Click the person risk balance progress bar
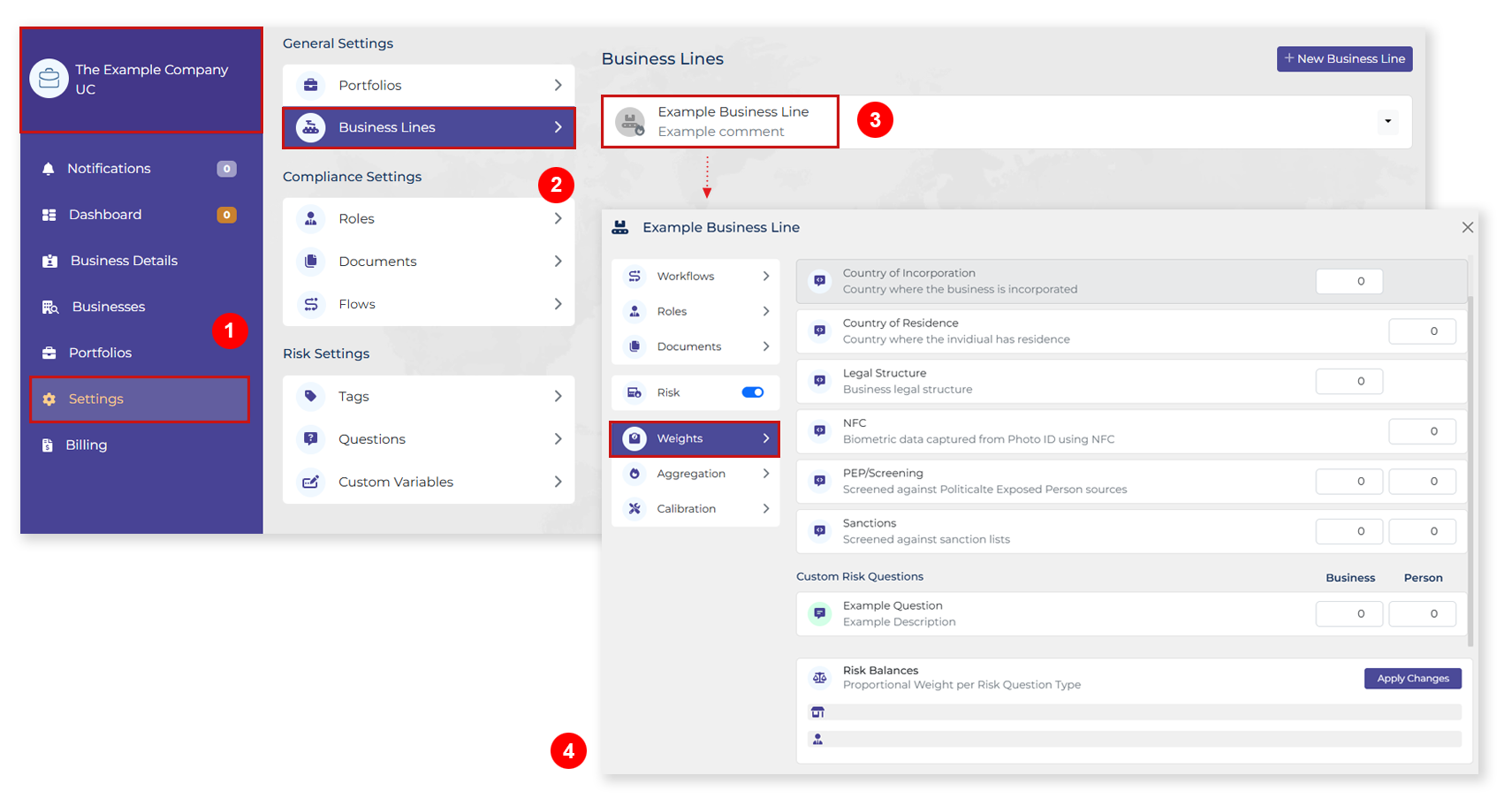The width and height of the screenshot is (1512, 806). 1135,739
